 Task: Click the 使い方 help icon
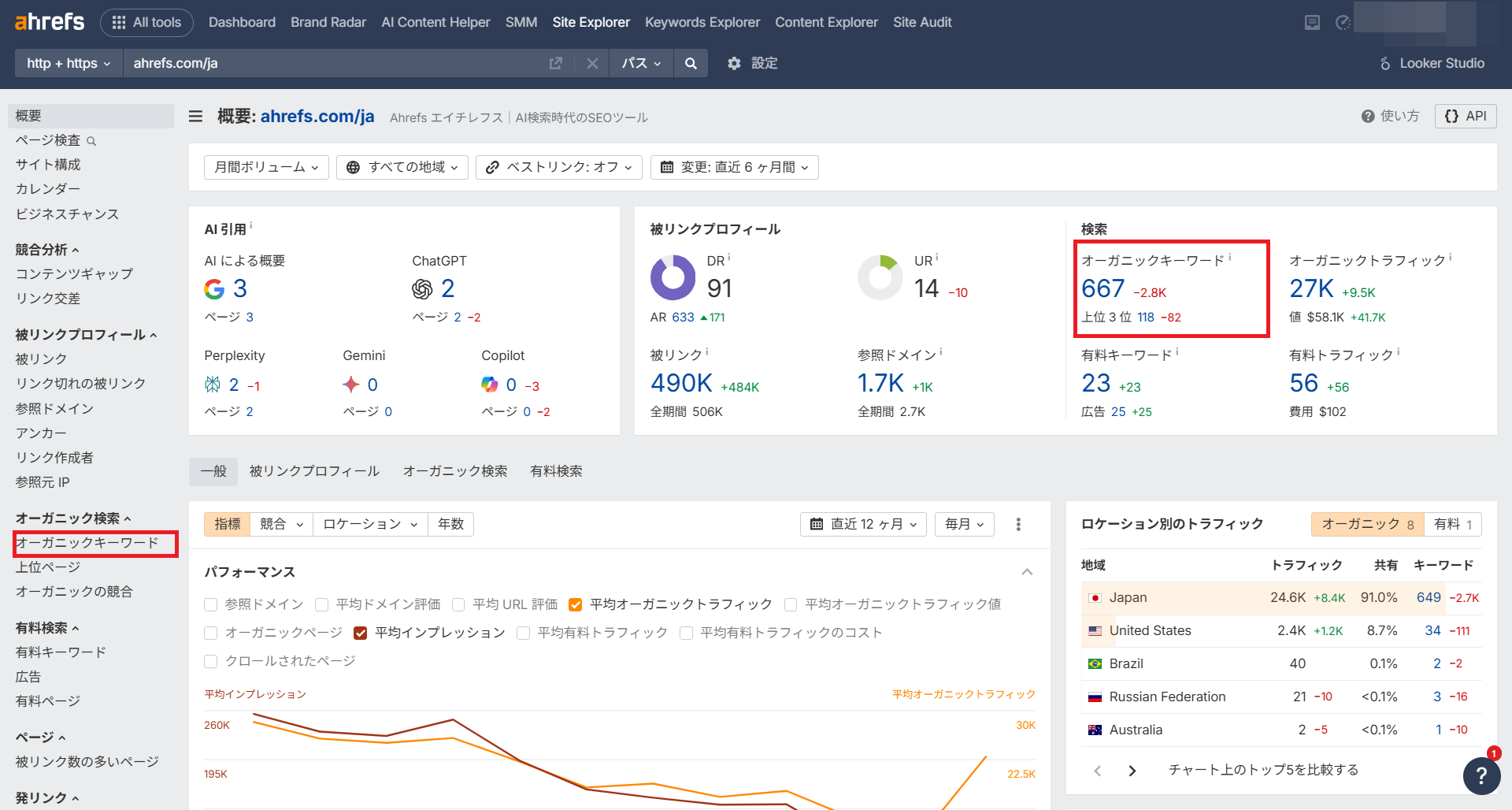[1368, 116]
